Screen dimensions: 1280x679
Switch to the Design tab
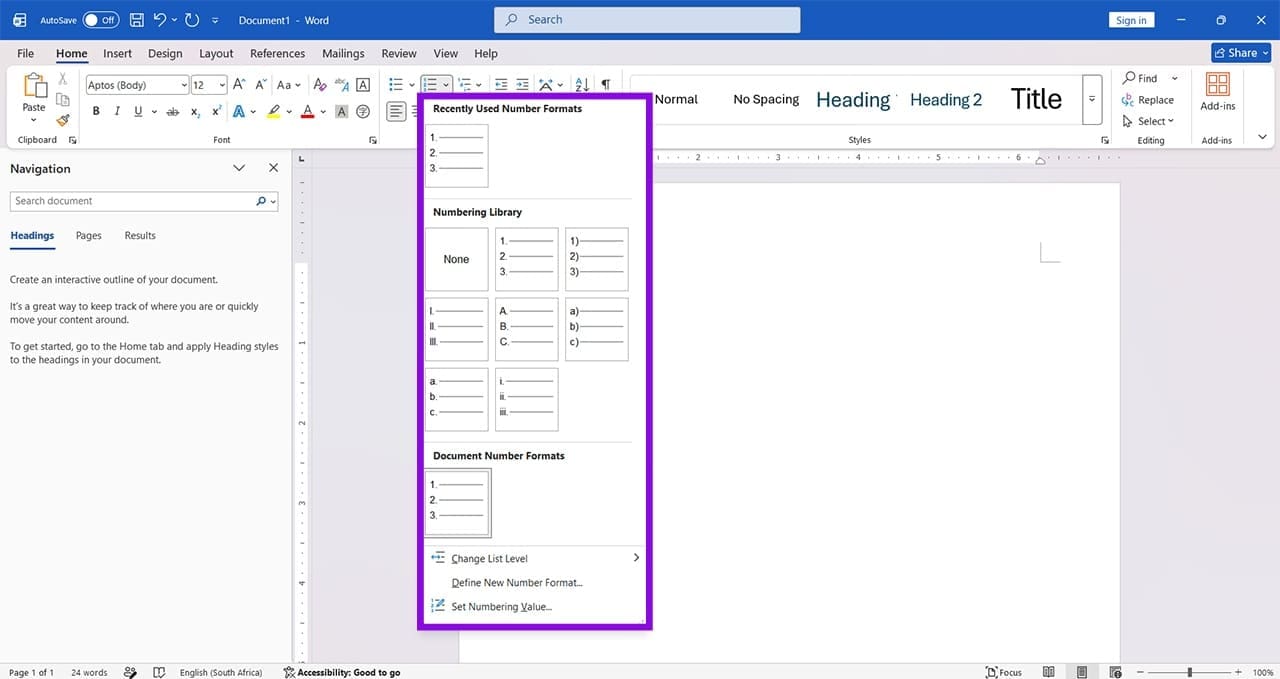[165, 53]
